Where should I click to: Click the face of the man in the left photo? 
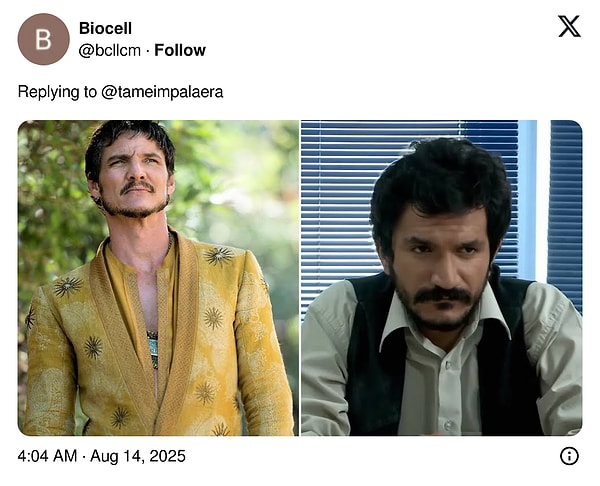pyautogui.click(x=132, y=176)
